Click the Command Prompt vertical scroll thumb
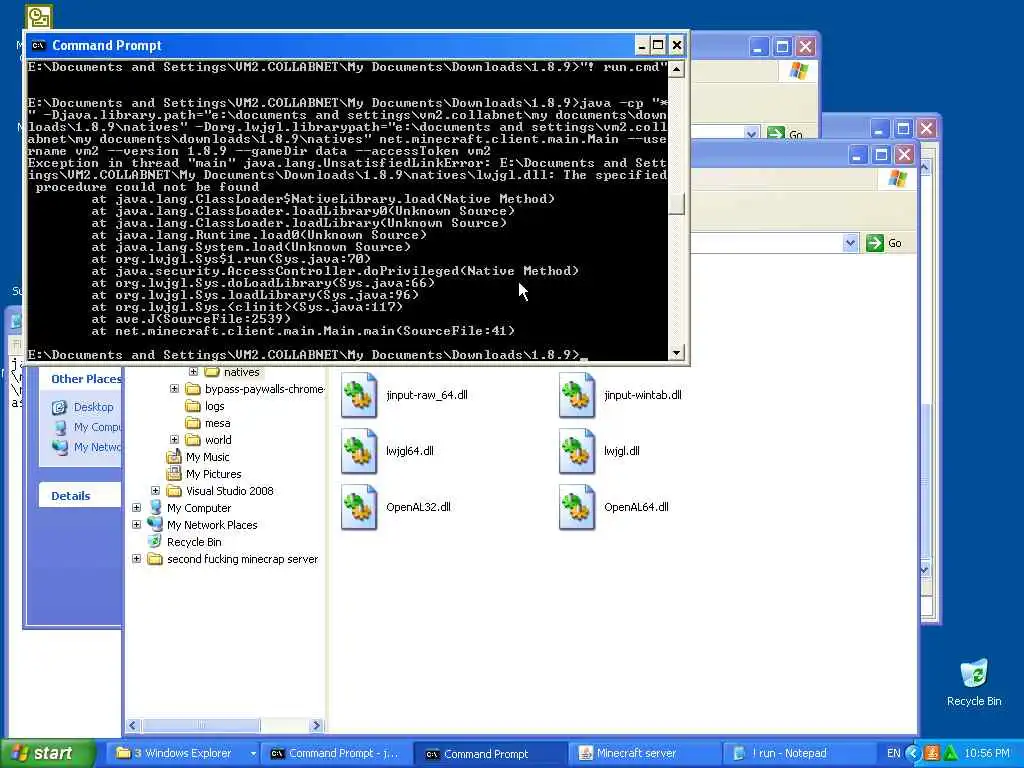The height and width of the screenshot is (768, 1024). point(677,203)
